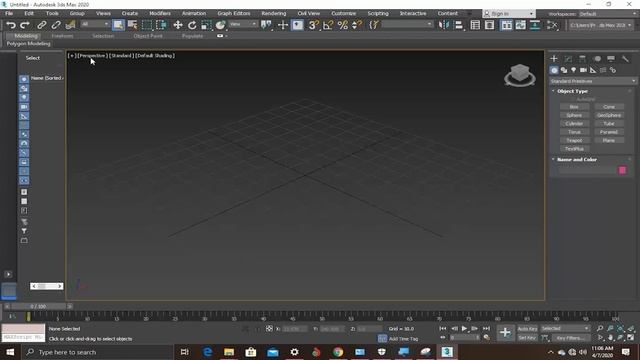Screen dimensions: 640x360
Task: Click the Teapot object type button
Action: coord(574,140)
